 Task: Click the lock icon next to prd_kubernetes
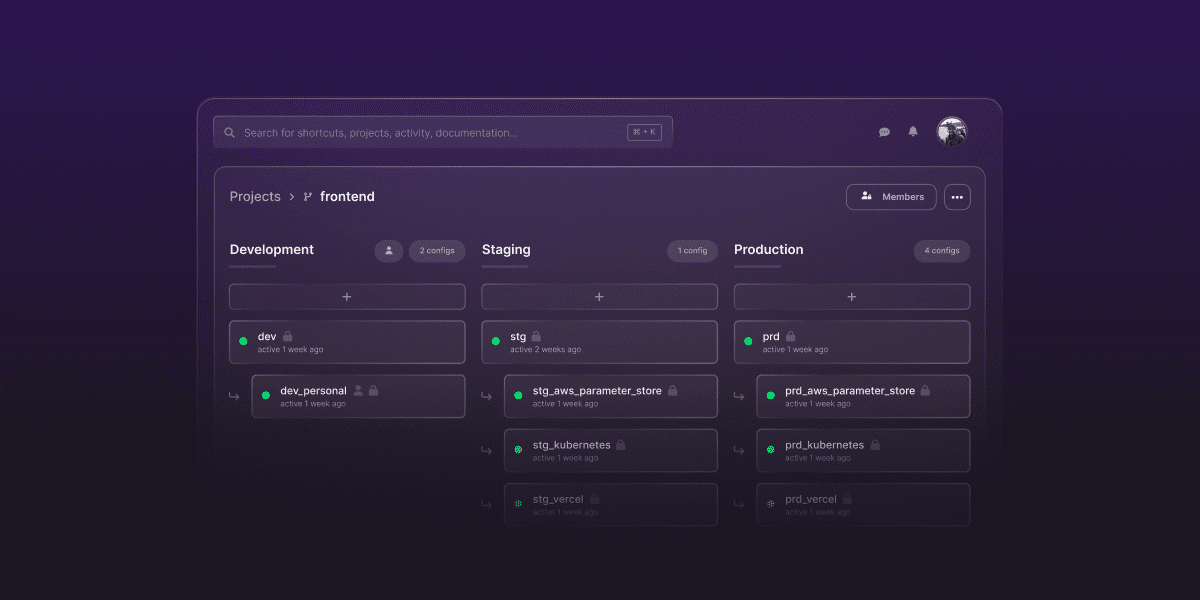(x=875, y=445)
